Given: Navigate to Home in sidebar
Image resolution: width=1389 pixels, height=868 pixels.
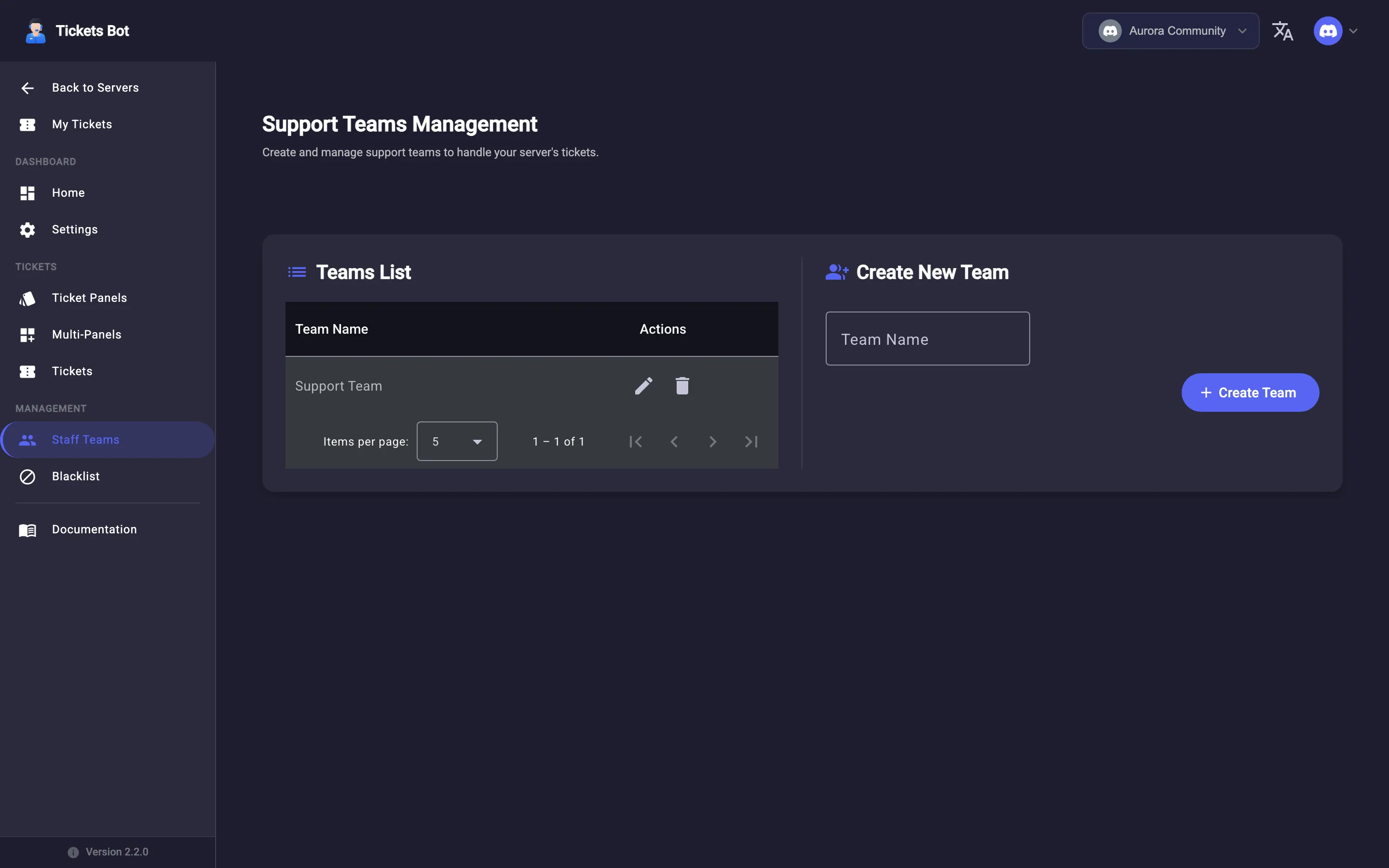Looking at the screenshot, I should point(108,193).
